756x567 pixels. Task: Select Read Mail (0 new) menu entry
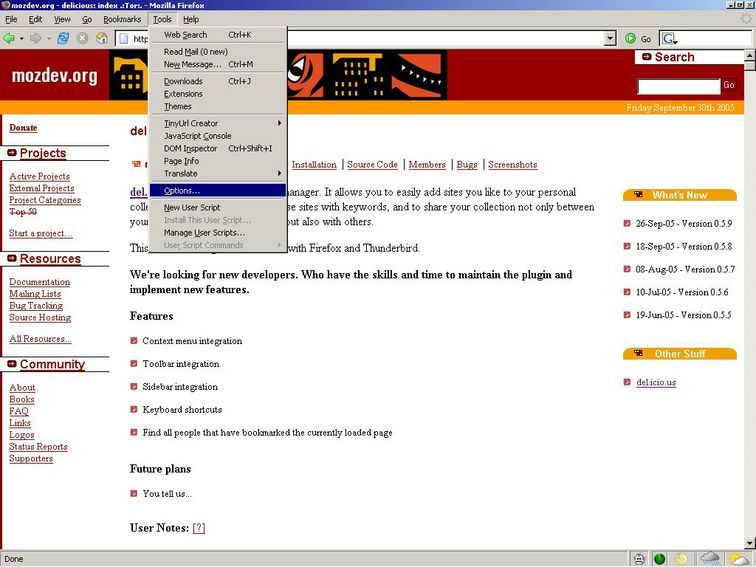[217, 52]
